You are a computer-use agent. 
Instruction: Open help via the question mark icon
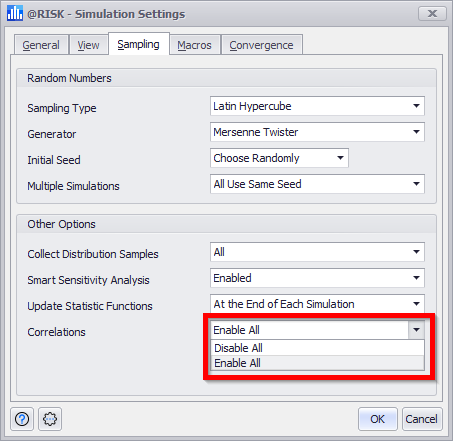point(22,419)
